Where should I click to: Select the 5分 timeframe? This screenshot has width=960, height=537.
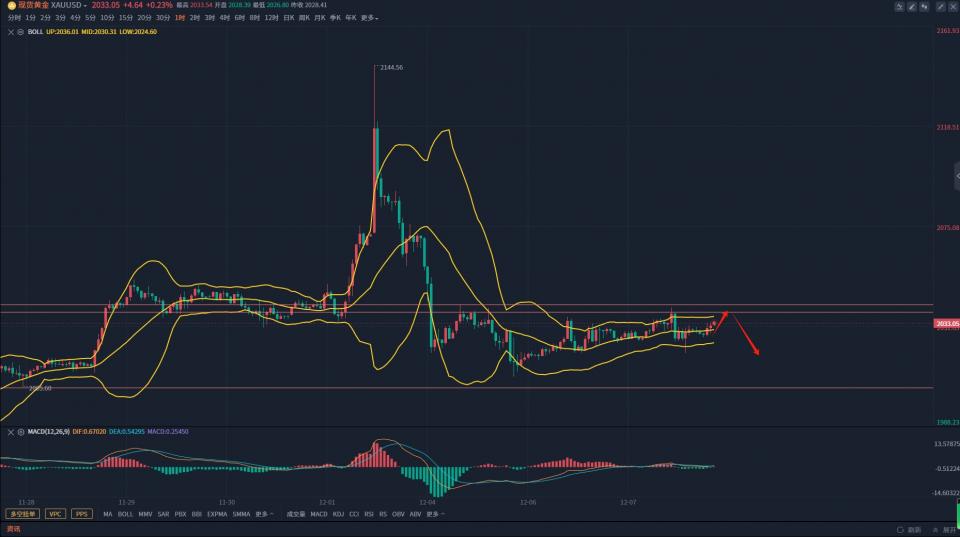pyautogui.click(x=90, y=18)
